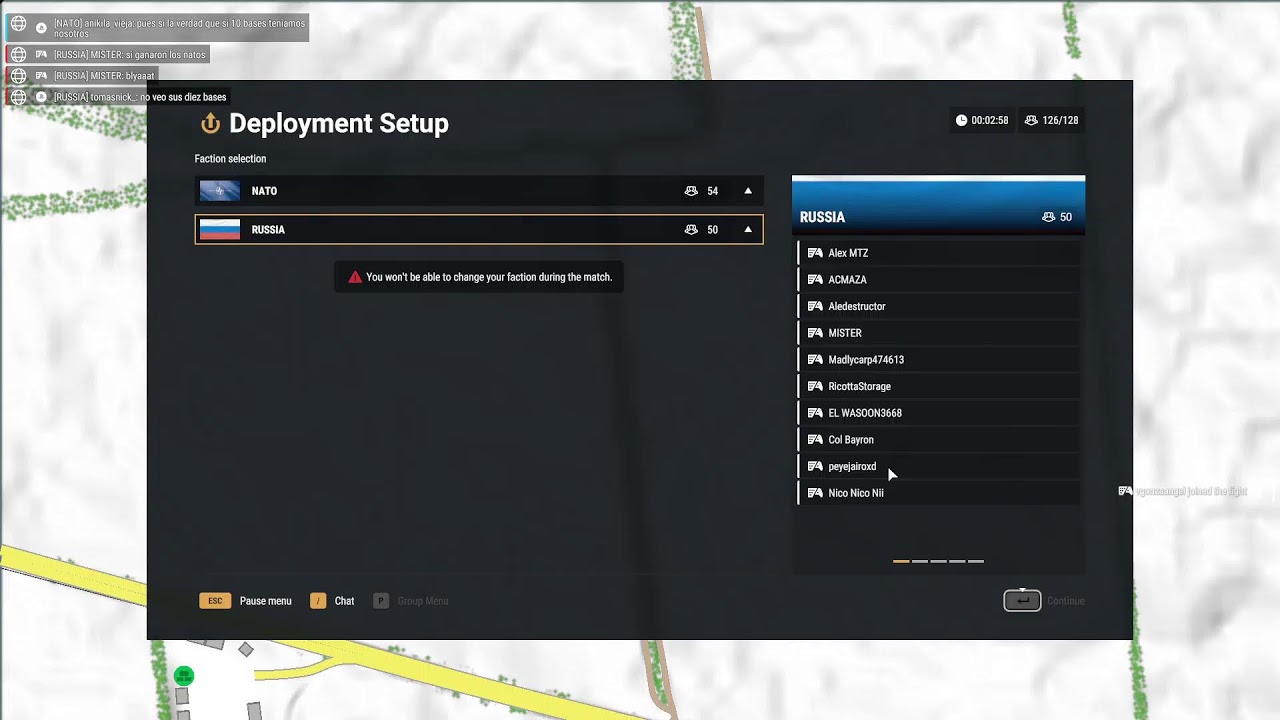Click globe icon beside 'blyaaat' message

[18, 76]
